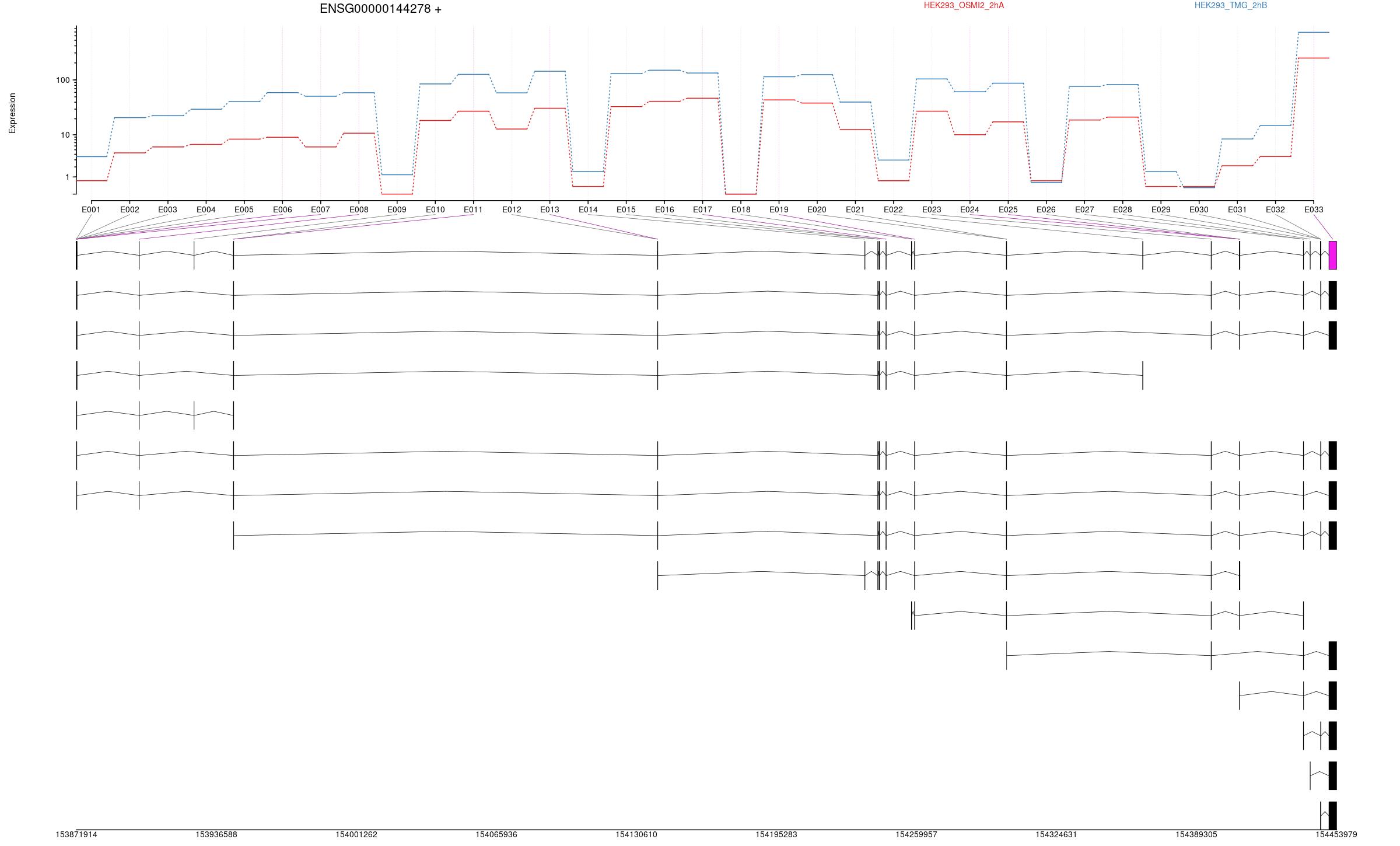The width and height of the screenshot is (1400, 846).
Task: Click exon label E017
Action: click(x=702, y=209)
